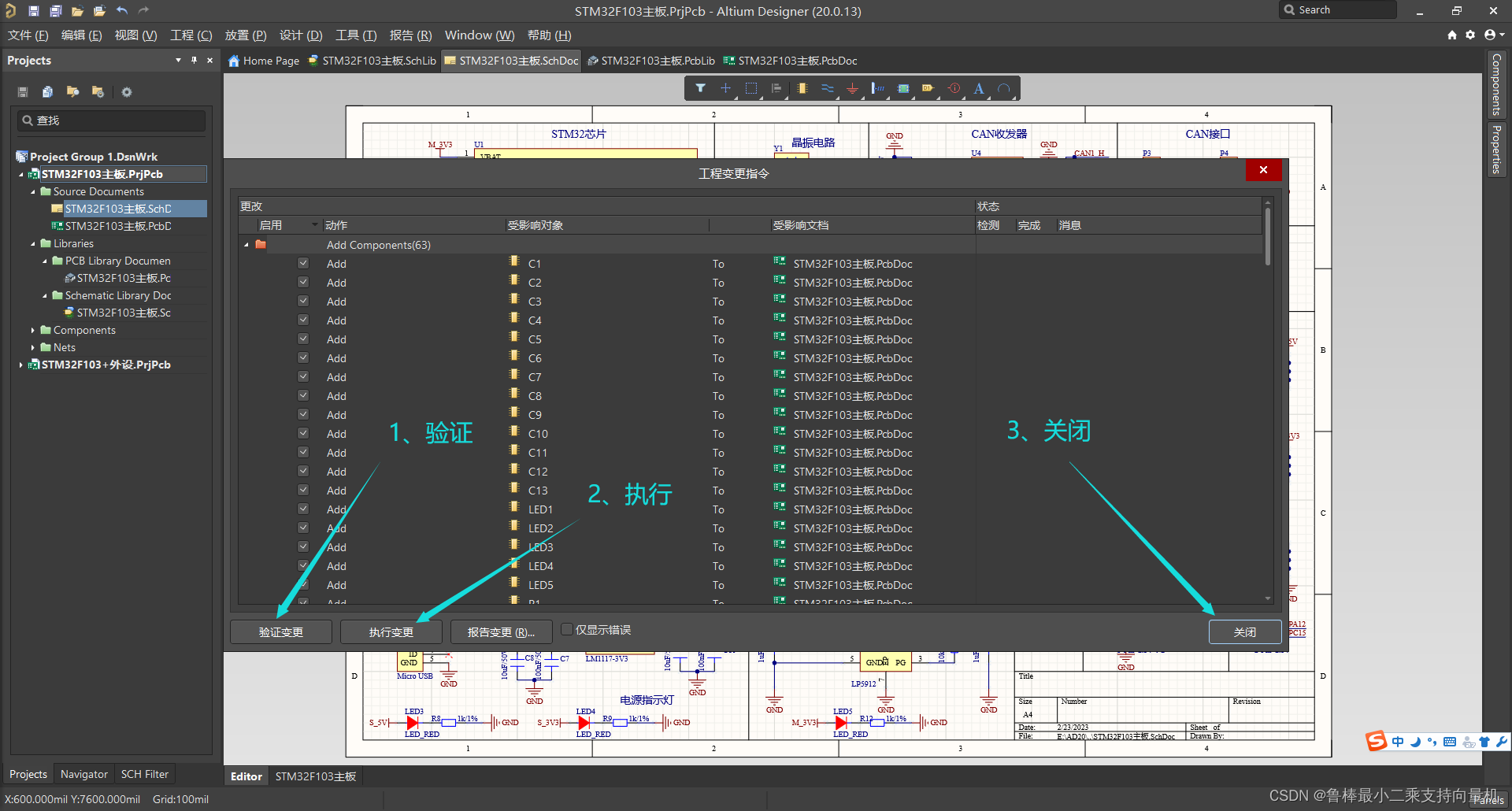Place a GND power port icon
The width and height of the screenshot is (1512, 811).
pyautogui.click(x=852, y=88)
